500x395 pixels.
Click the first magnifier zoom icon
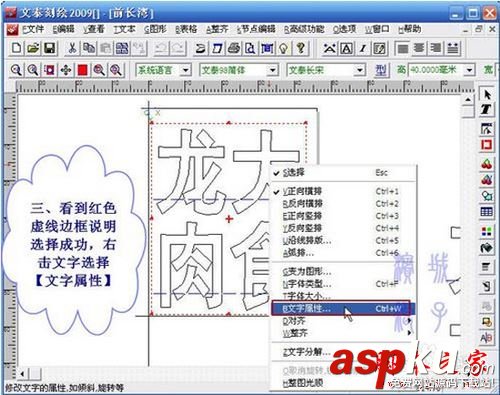tap(16, 70)
